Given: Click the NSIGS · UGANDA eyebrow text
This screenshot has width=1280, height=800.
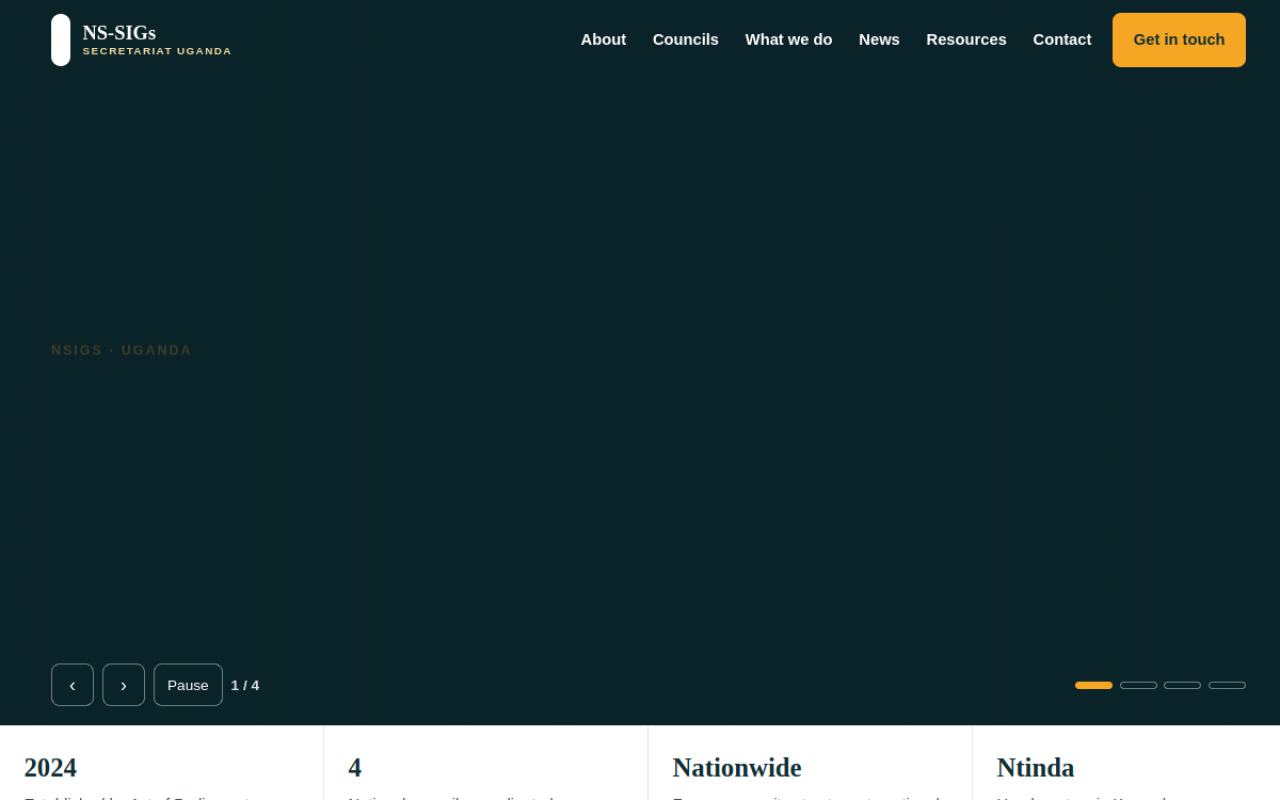Looking at the screenshot, I should pyautogui.click(x=121, y=350).
